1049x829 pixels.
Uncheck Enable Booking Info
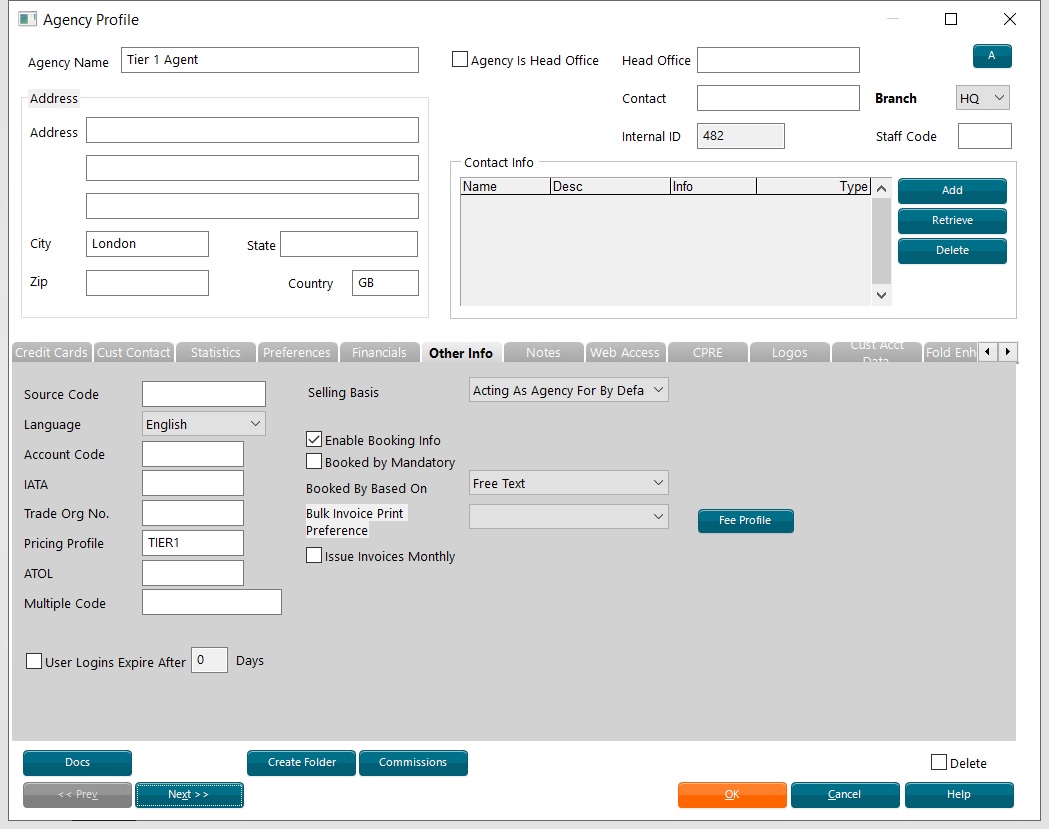click(314, 440)
